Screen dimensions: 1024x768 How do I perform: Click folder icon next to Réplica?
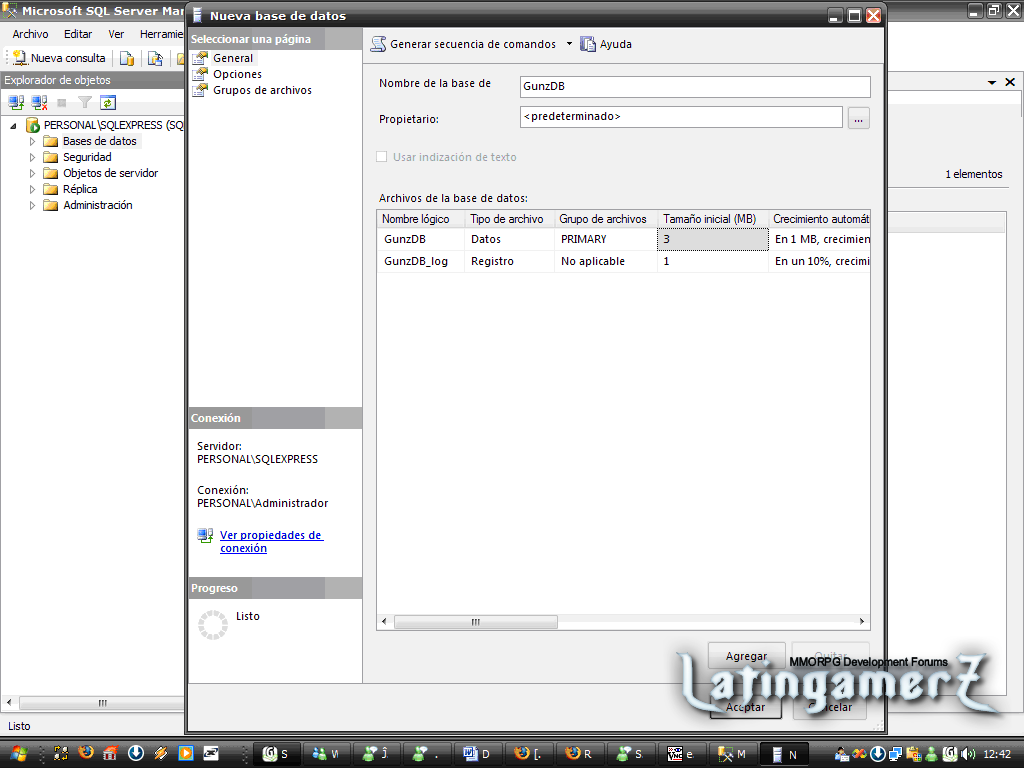point(50,189)
